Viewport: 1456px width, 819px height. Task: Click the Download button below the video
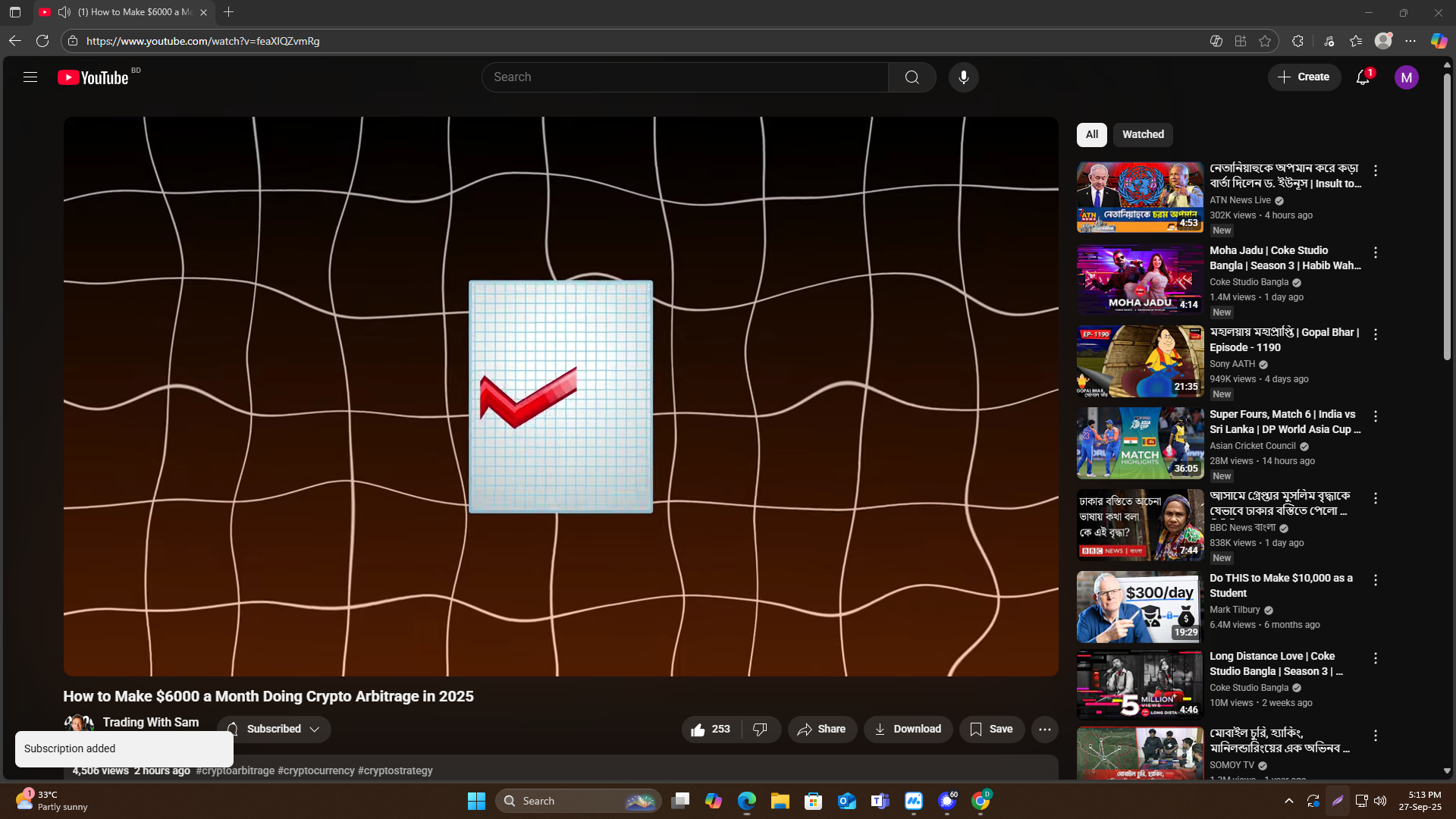point(908,729)
